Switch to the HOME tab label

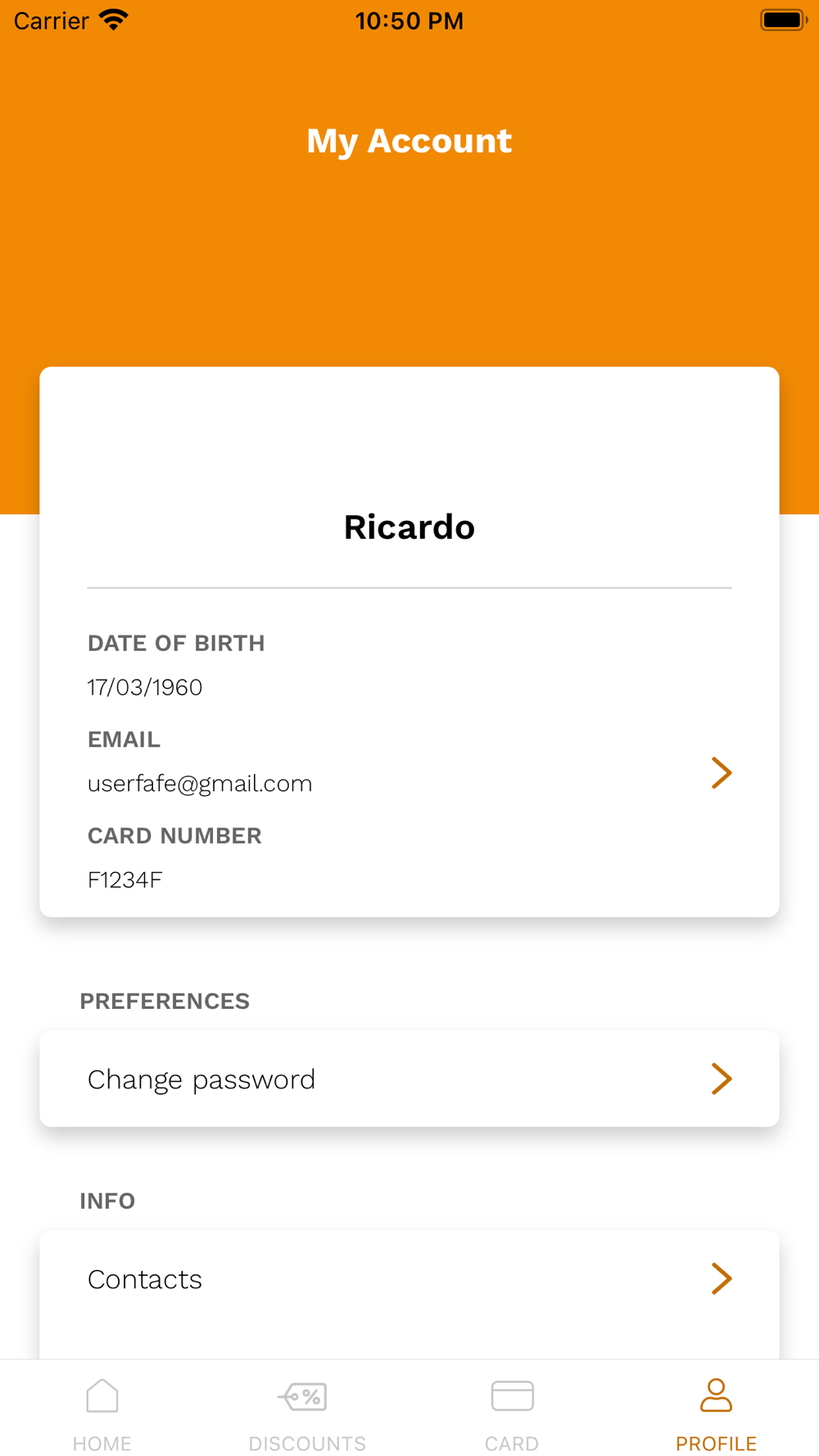click(102, 1443)
